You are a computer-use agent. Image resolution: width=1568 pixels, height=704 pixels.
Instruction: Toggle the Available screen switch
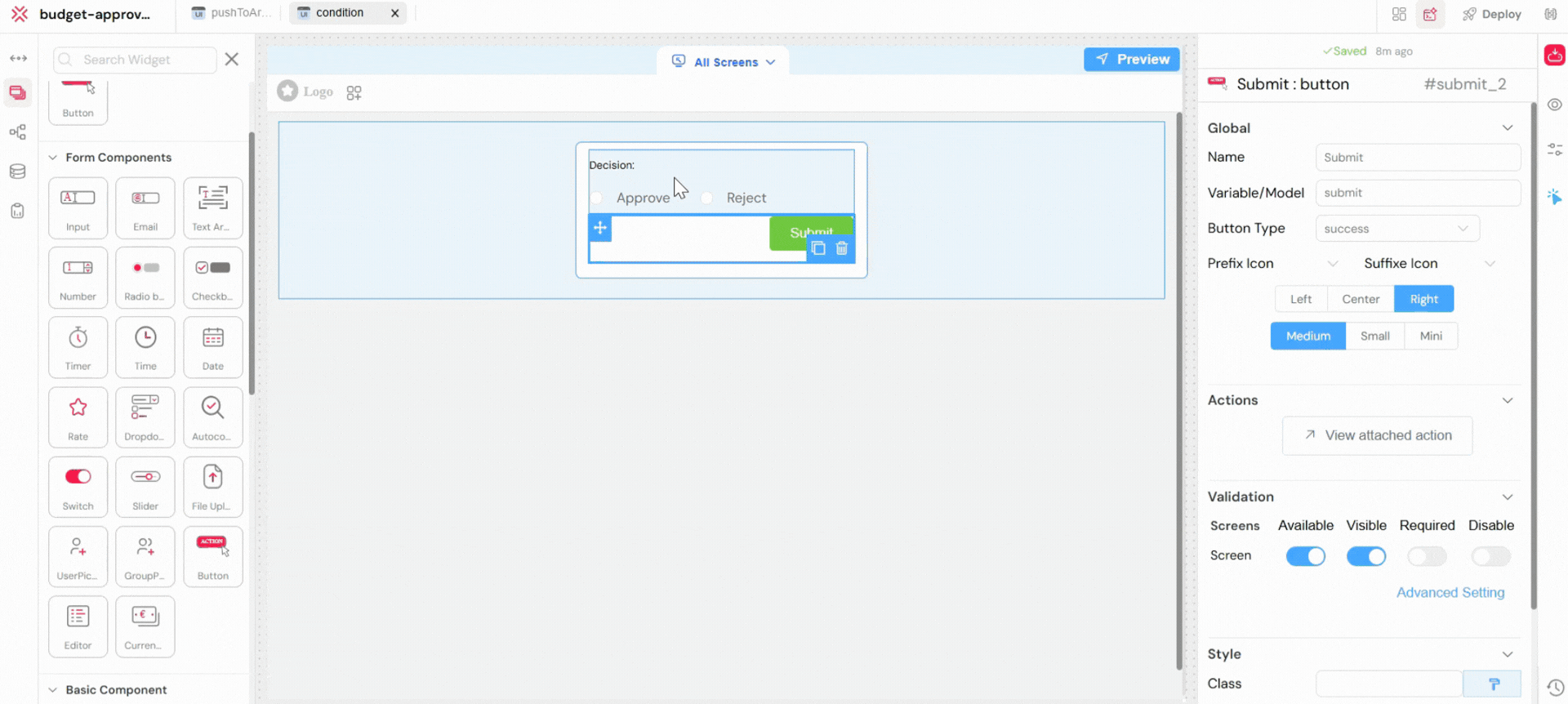(1305, 556)
